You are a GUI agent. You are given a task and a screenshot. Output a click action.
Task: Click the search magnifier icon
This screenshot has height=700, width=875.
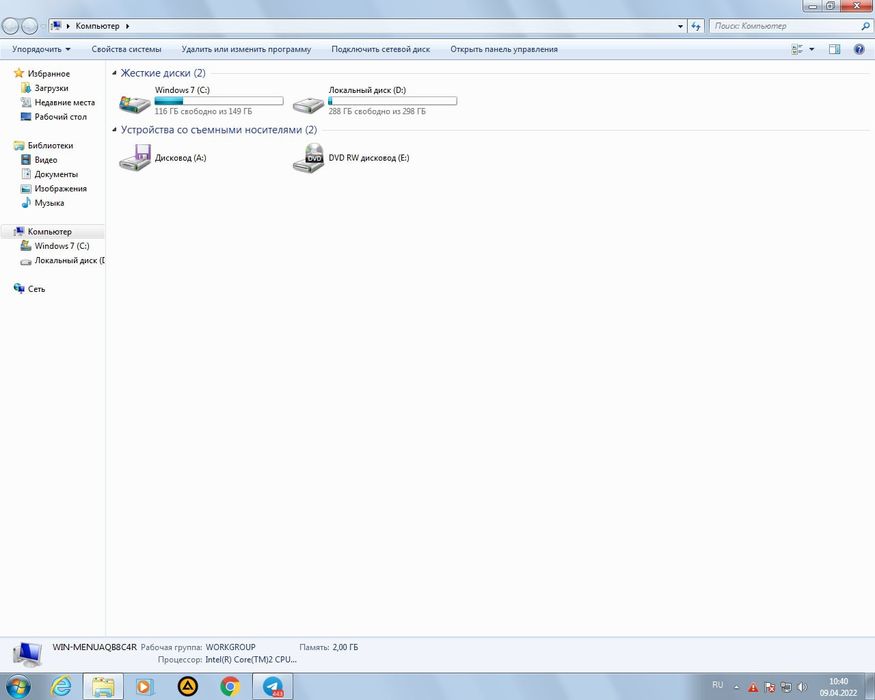point(866,26)
